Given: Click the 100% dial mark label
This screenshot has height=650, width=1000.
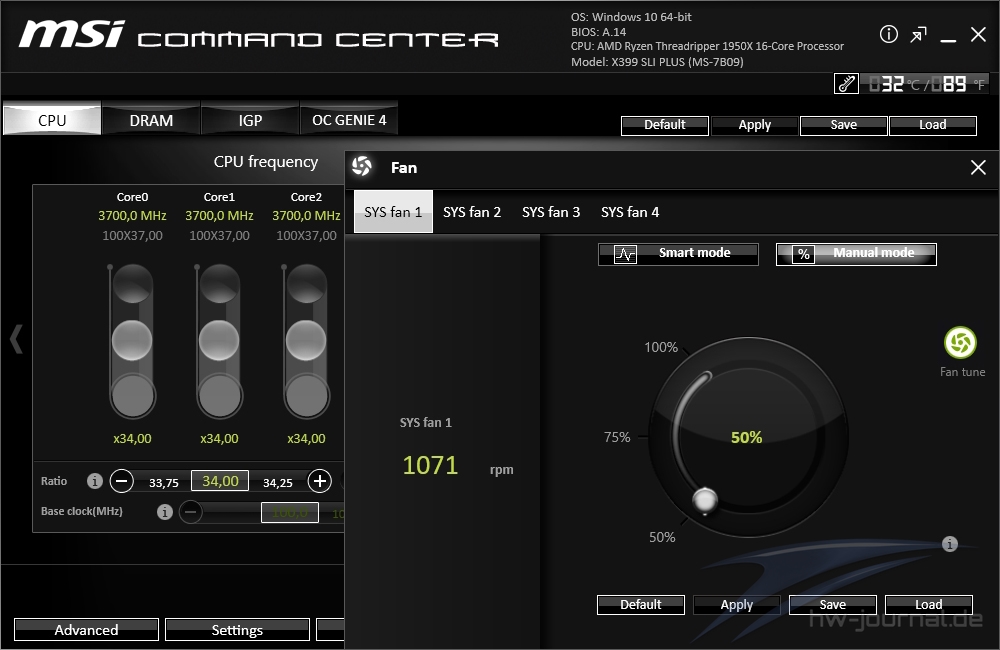Looking at the screenshot, I should (661, 347).
